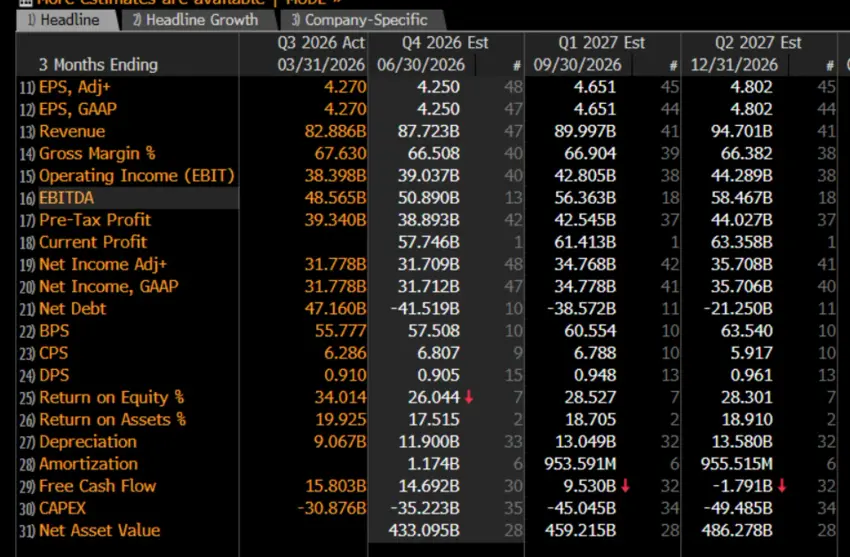Open the Company-Specific tab
Viewport: 850px width, 557px height.
click(360, 20)
